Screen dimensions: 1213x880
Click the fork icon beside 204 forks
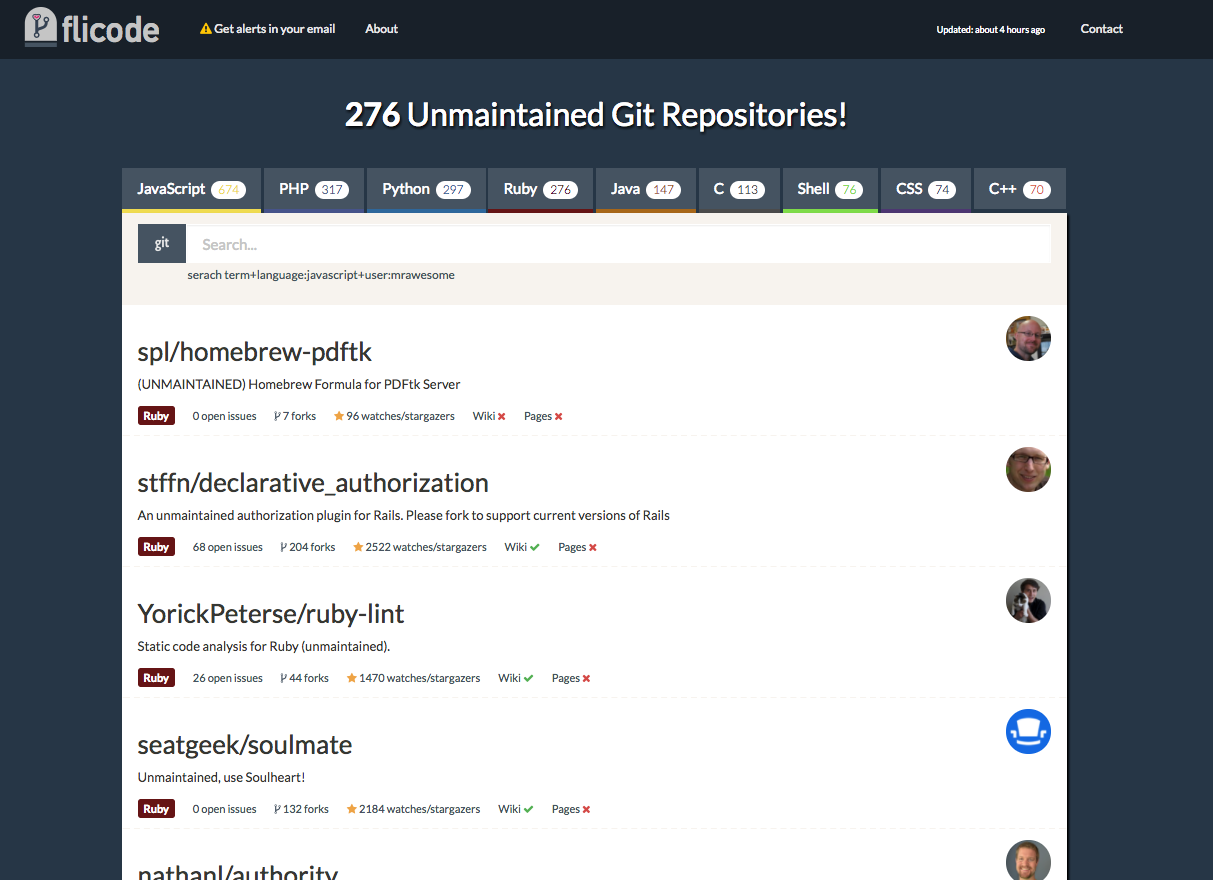point(283,547)
